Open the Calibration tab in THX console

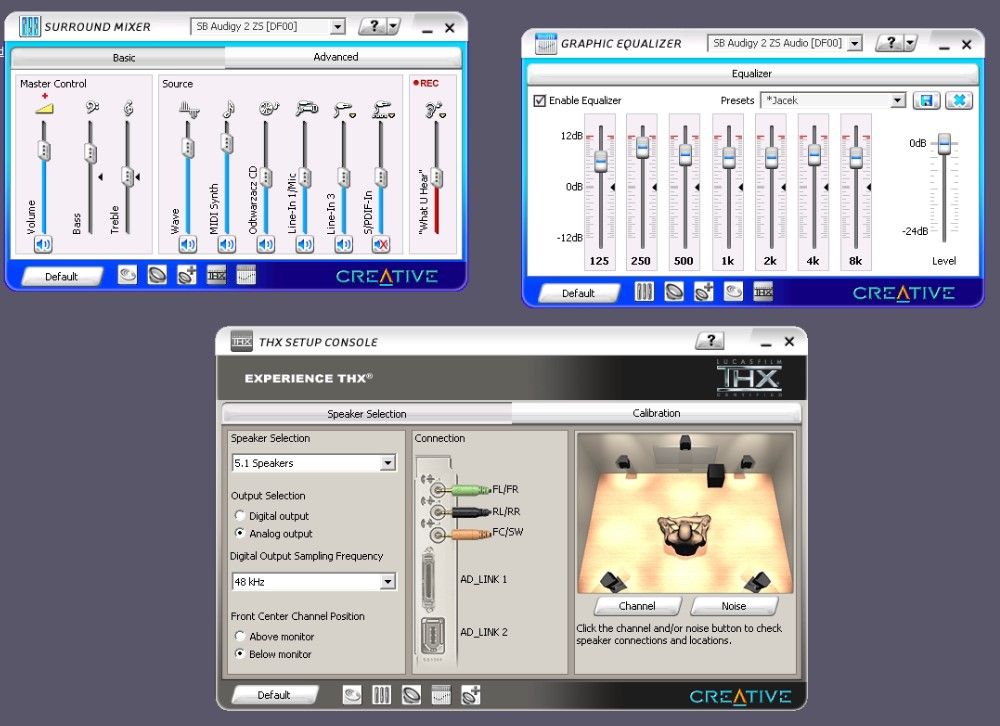[656, 413]
